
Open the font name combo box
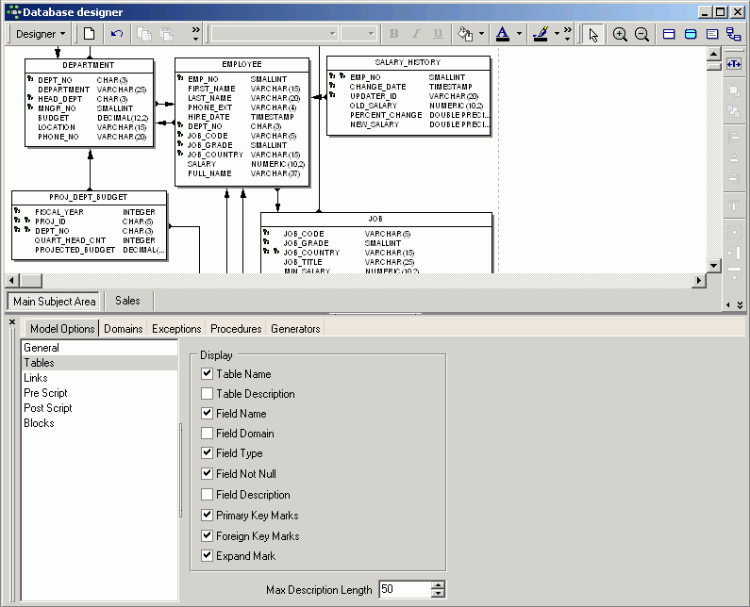[x=274, y=34]
